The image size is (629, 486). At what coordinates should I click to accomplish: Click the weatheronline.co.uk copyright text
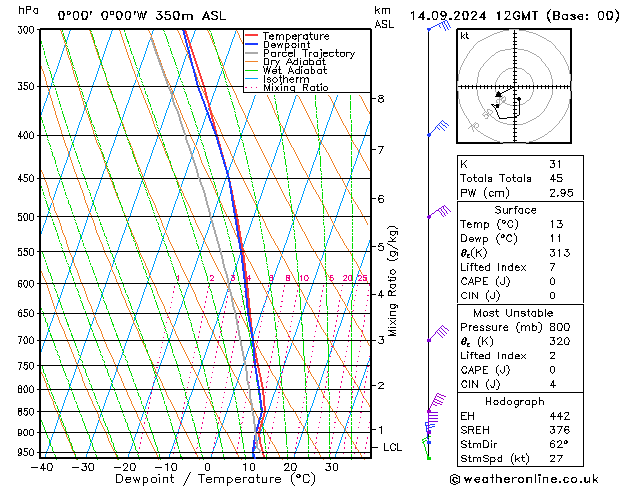524,479
